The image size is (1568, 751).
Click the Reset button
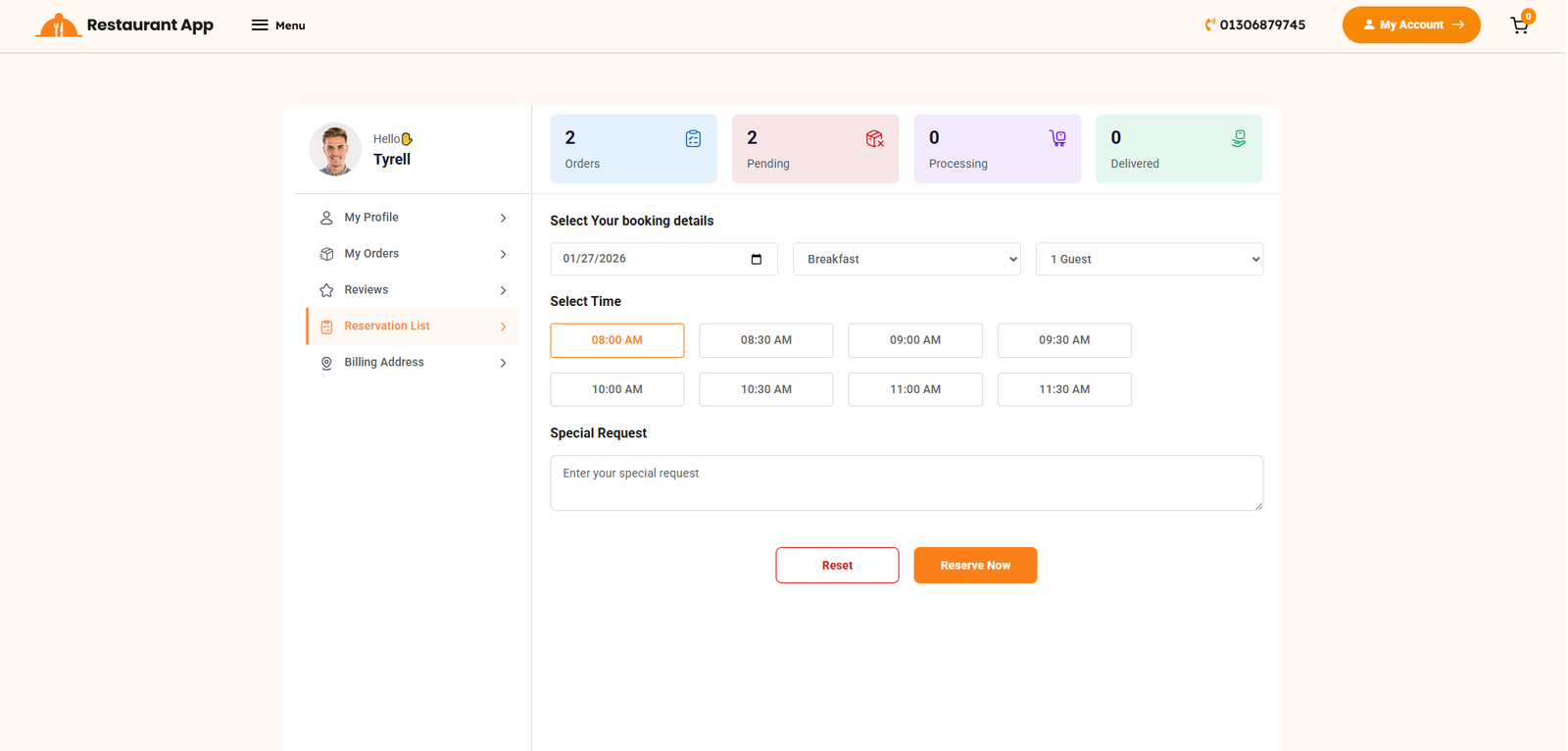tap(837, 566)
